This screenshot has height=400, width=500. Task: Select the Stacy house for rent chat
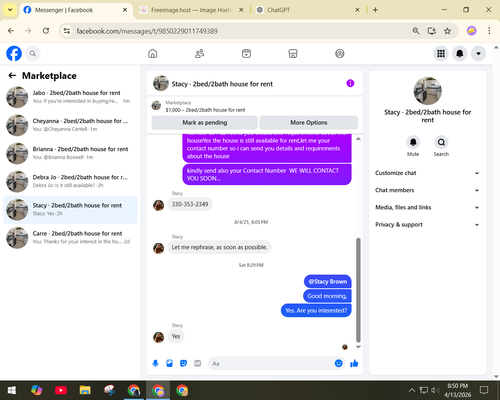tap(70, 210)
